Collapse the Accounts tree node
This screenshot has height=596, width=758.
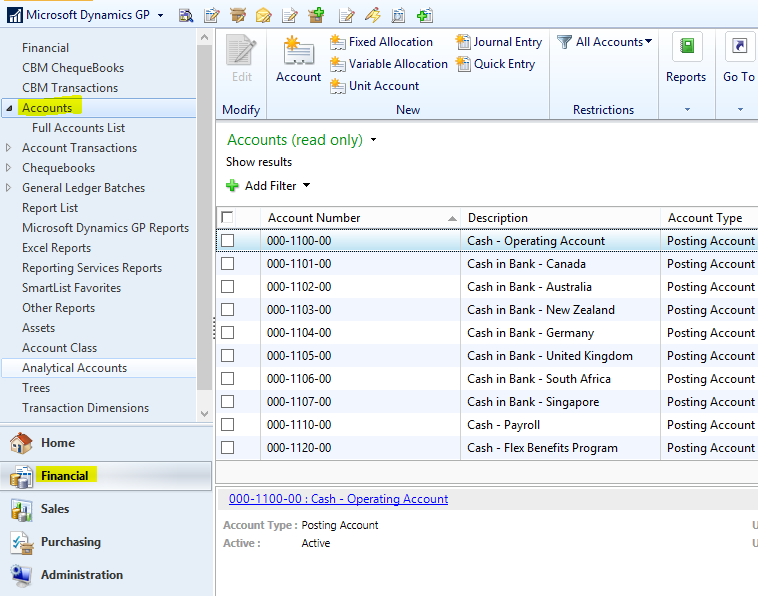coord(9,108)
